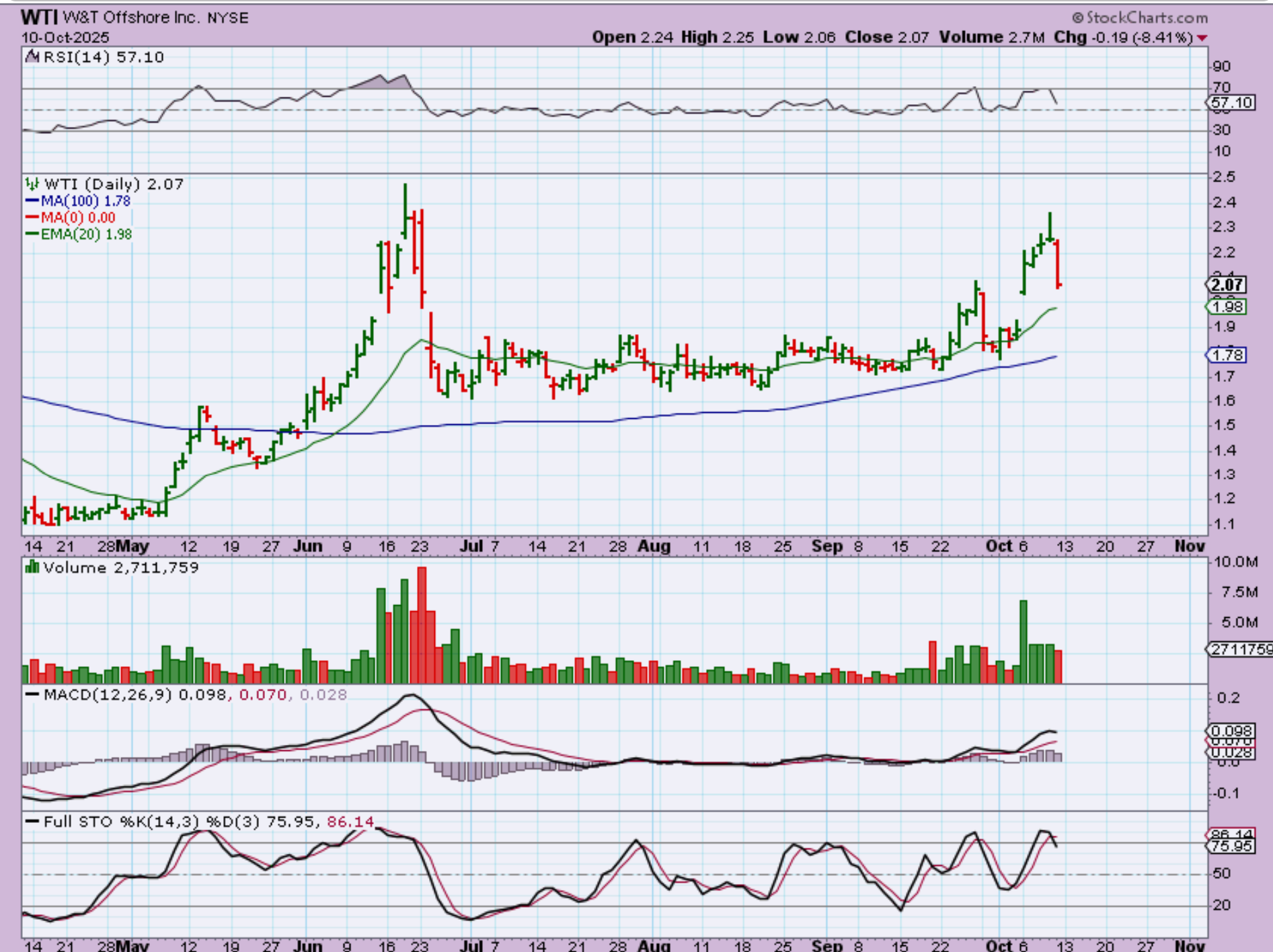This screenshot has width=1273, height=952.
Task: Click the Oct label on price time axis
Action: (999, 546)
